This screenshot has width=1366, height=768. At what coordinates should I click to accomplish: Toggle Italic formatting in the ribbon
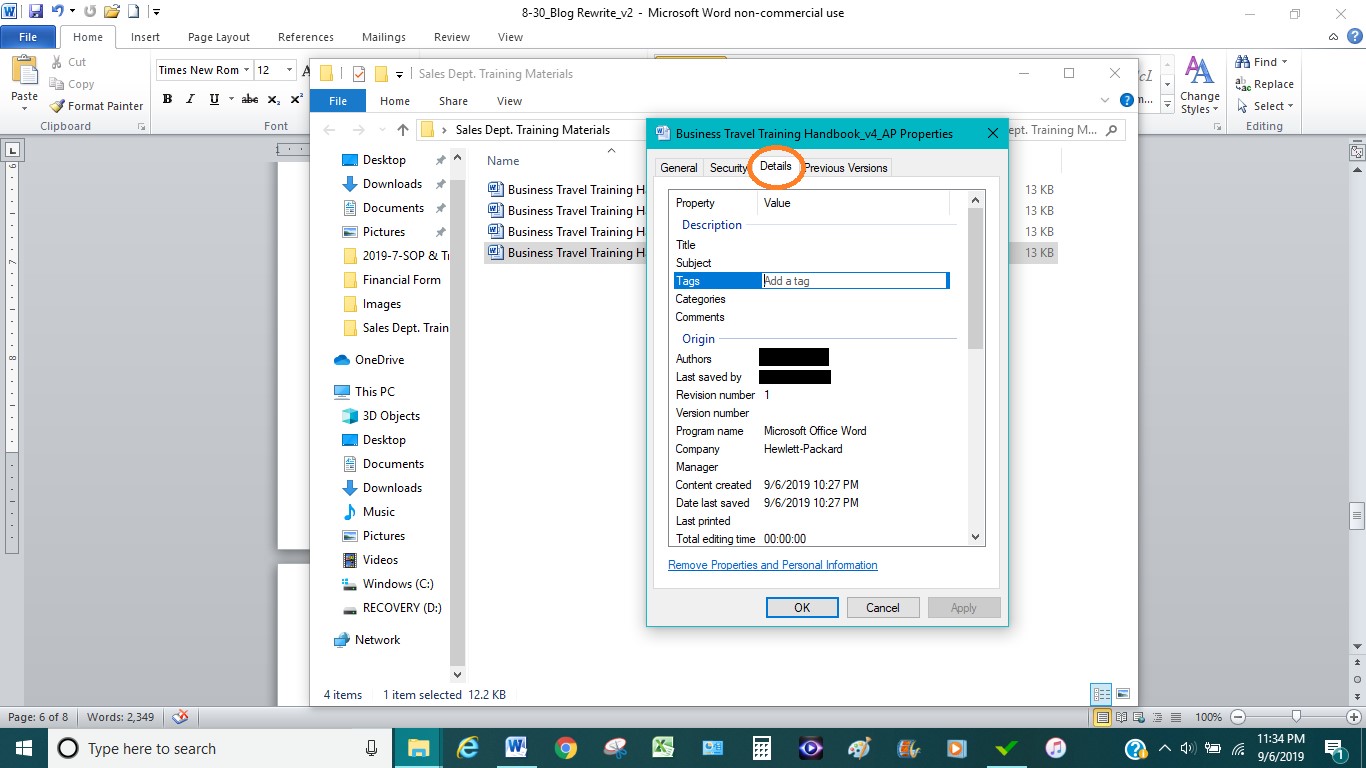[190, 99]
